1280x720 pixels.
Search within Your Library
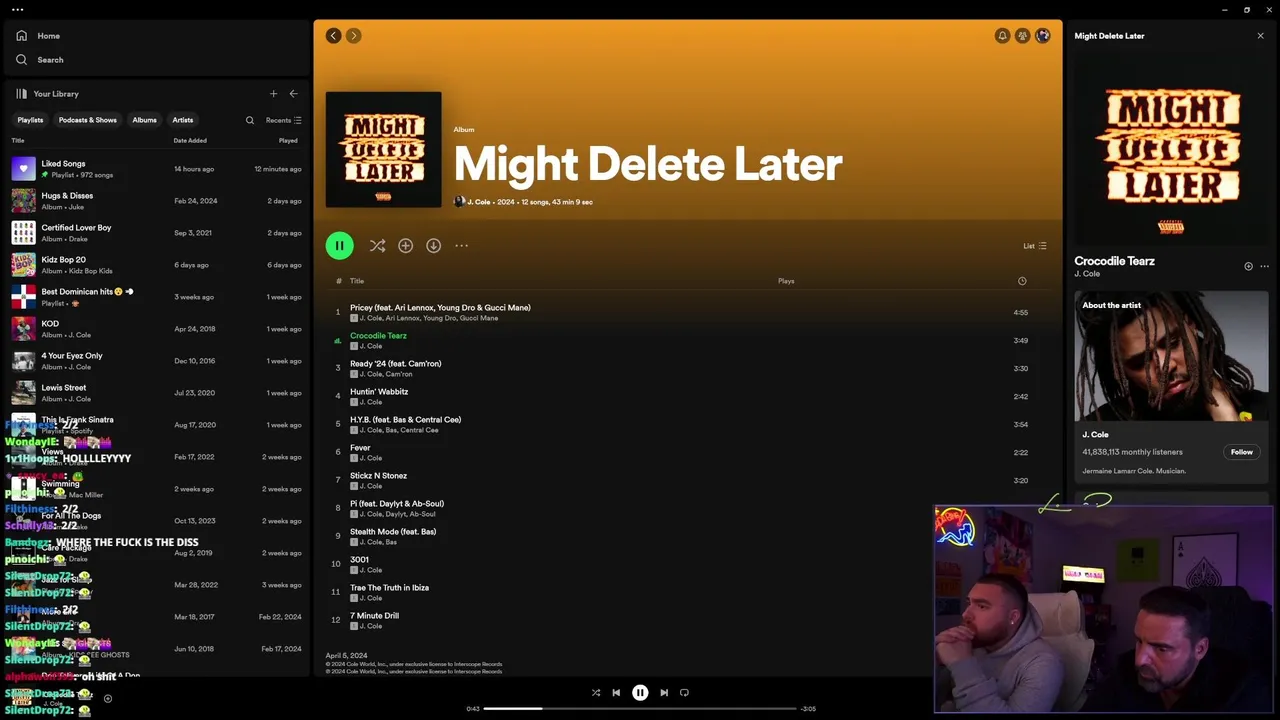pos(250,120)
